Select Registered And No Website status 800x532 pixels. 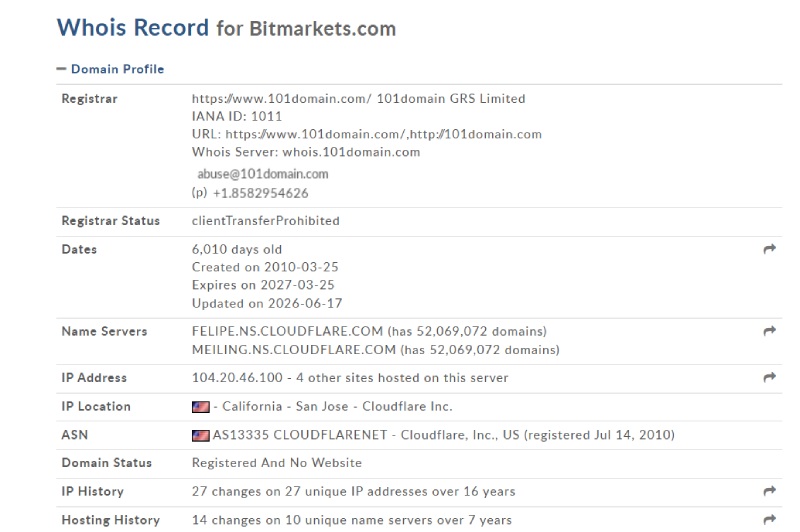coord(277,463)
